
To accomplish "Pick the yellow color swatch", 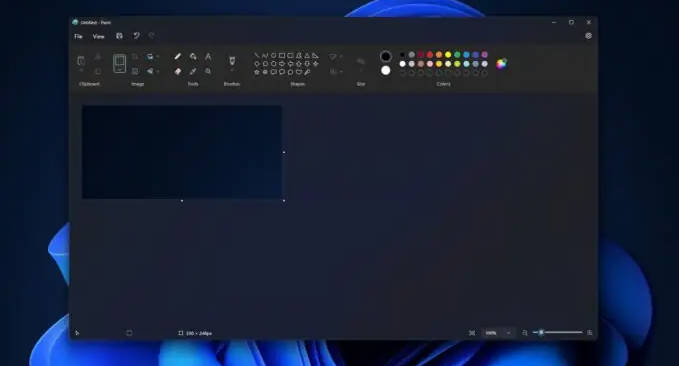I will [x=448, y=55].
